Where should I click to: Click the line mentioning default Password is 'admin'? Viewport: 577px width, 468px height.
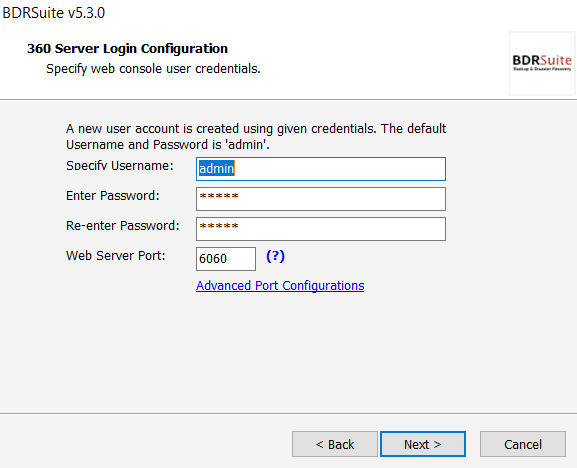click(x=168, y=145)
